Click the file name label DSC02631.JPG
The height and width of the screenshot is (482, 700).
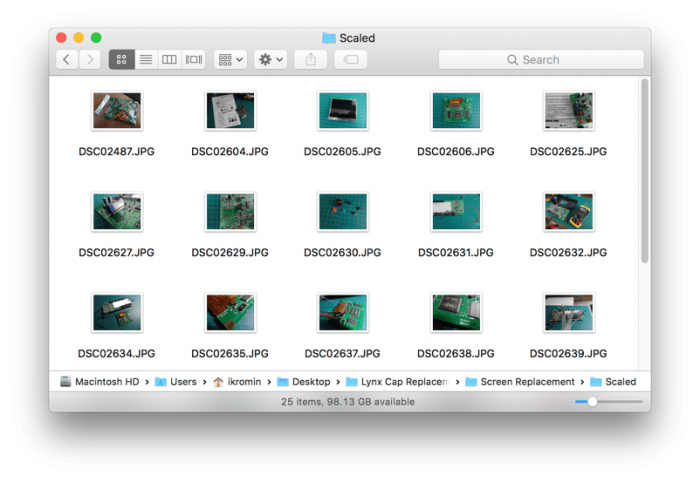[456, 253]
